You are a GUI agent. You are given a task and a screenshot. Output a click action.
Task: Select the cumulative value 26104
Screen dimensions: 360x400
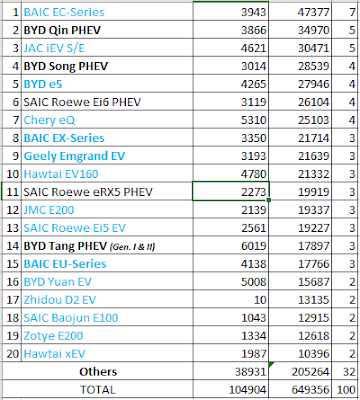(300, 102)
